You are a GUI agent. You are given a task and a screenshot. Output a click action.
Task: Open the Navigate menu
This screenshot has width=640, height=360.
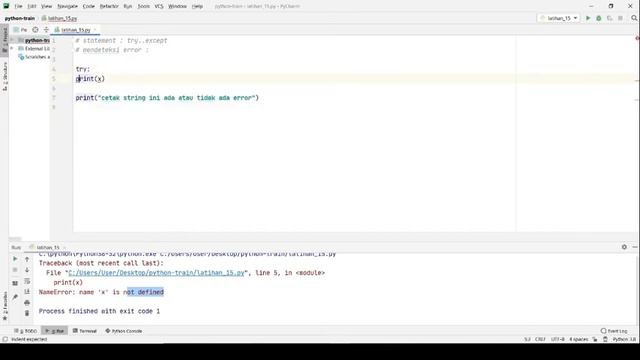point(67,6)
